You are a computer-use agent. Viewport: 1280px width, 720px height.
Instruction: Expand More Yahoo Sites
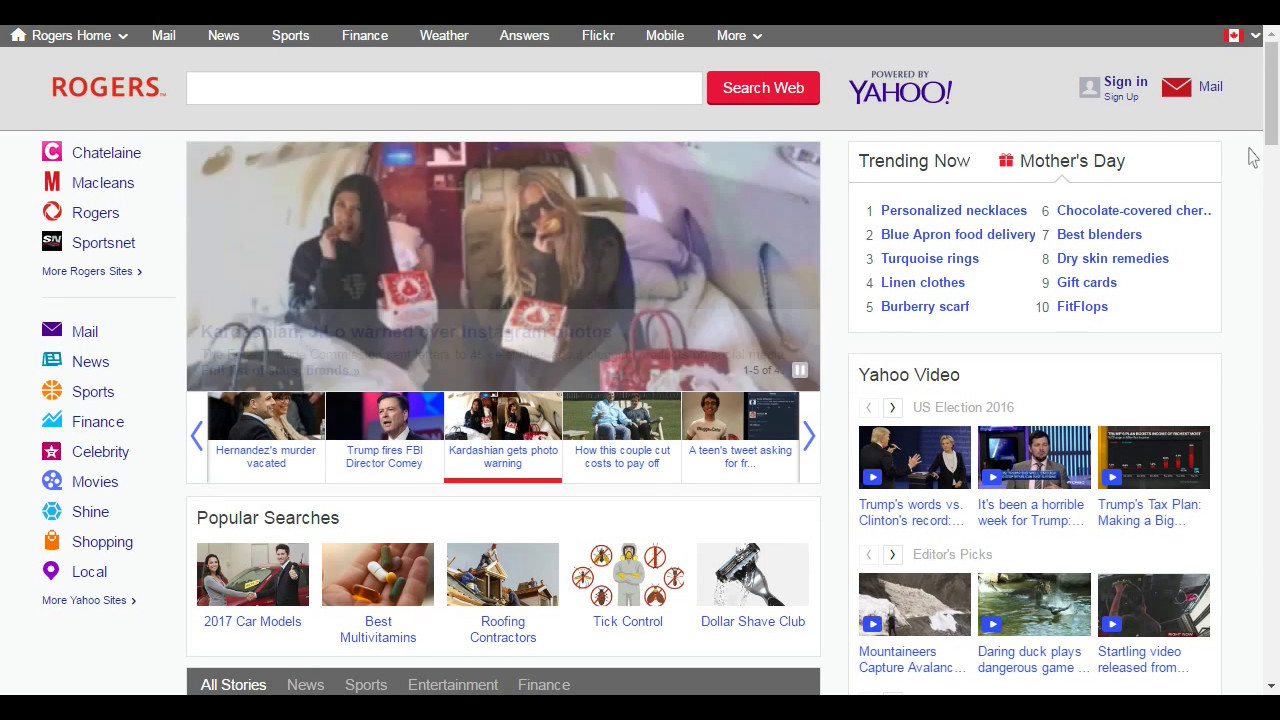click(89, 600)
